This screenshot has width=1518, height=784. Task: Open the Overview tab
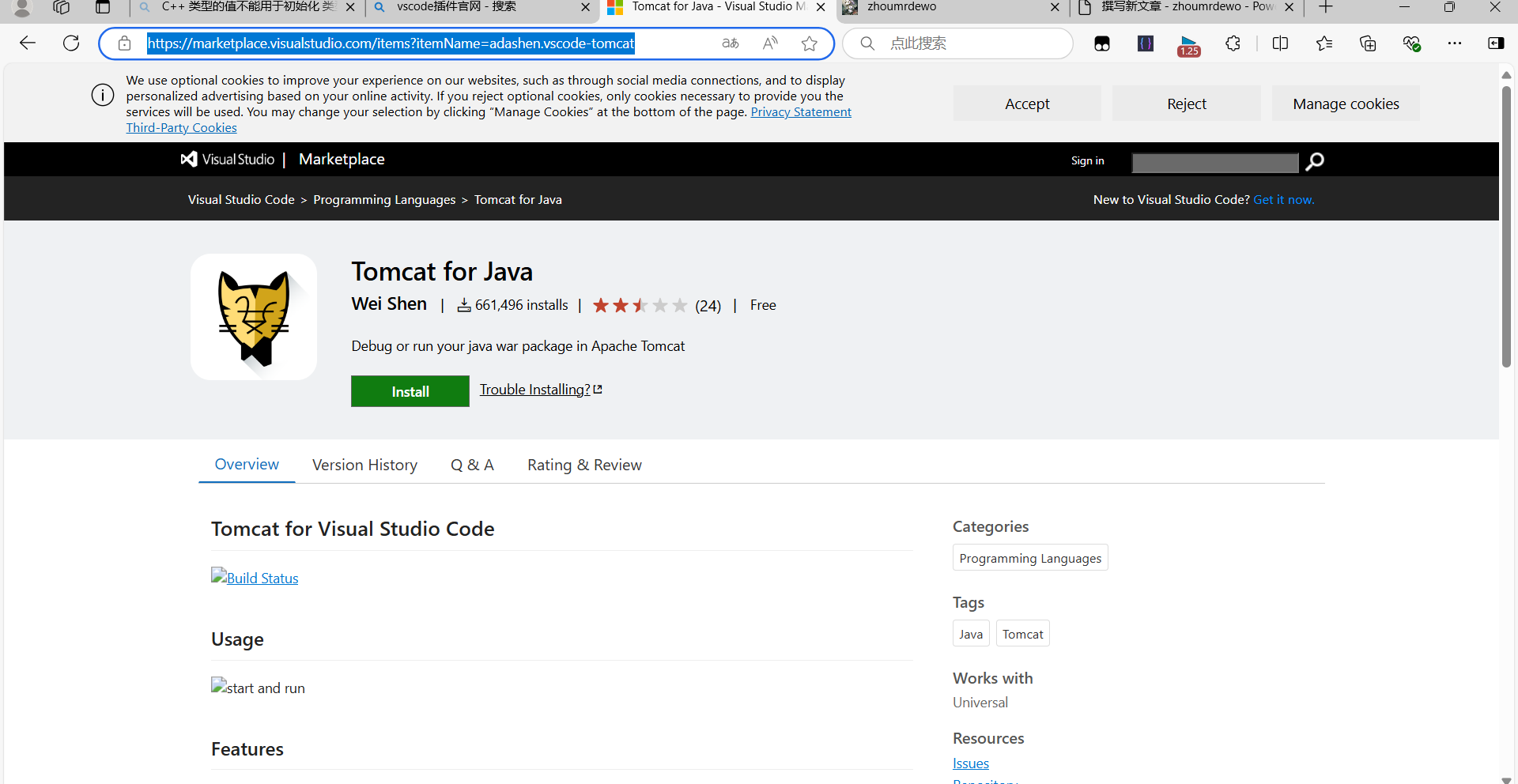click(247, 465)
